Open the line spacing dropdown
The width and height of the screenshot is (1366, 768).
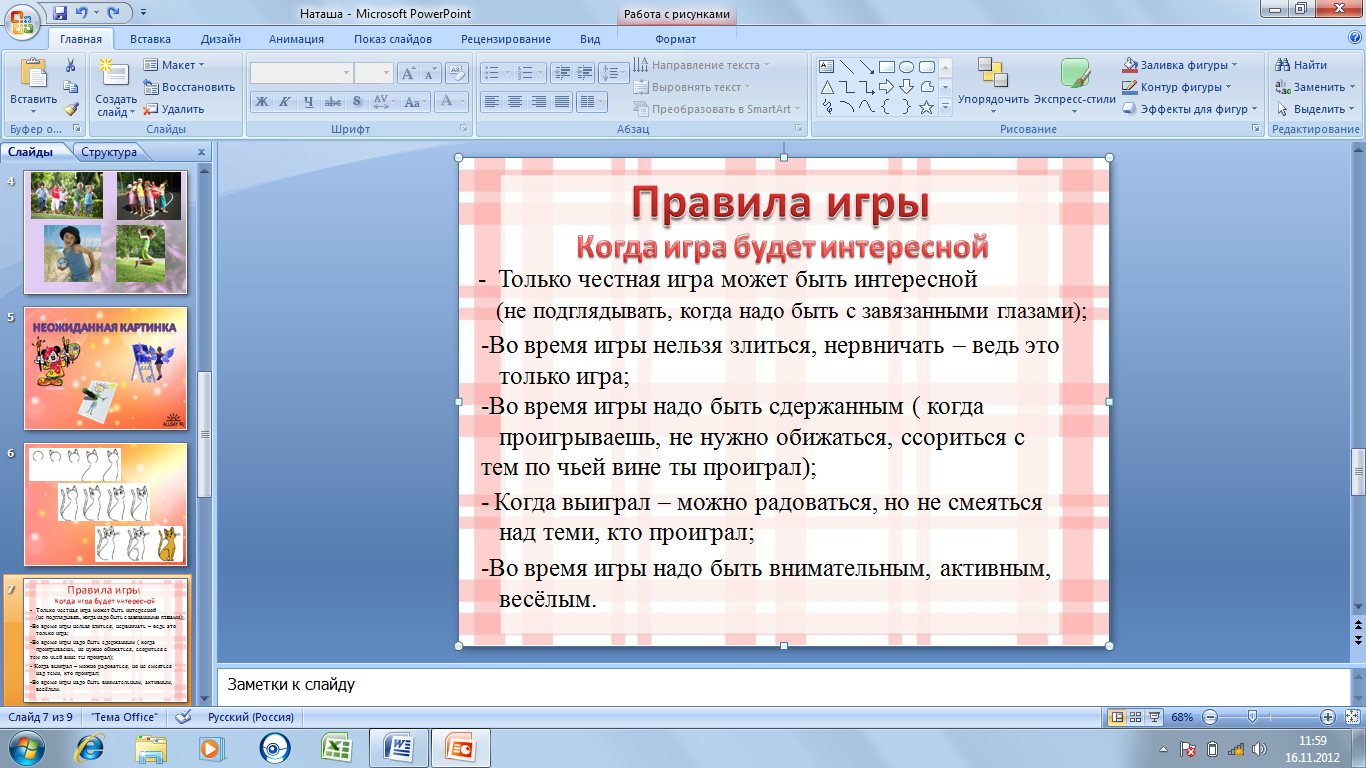(614, 72)
